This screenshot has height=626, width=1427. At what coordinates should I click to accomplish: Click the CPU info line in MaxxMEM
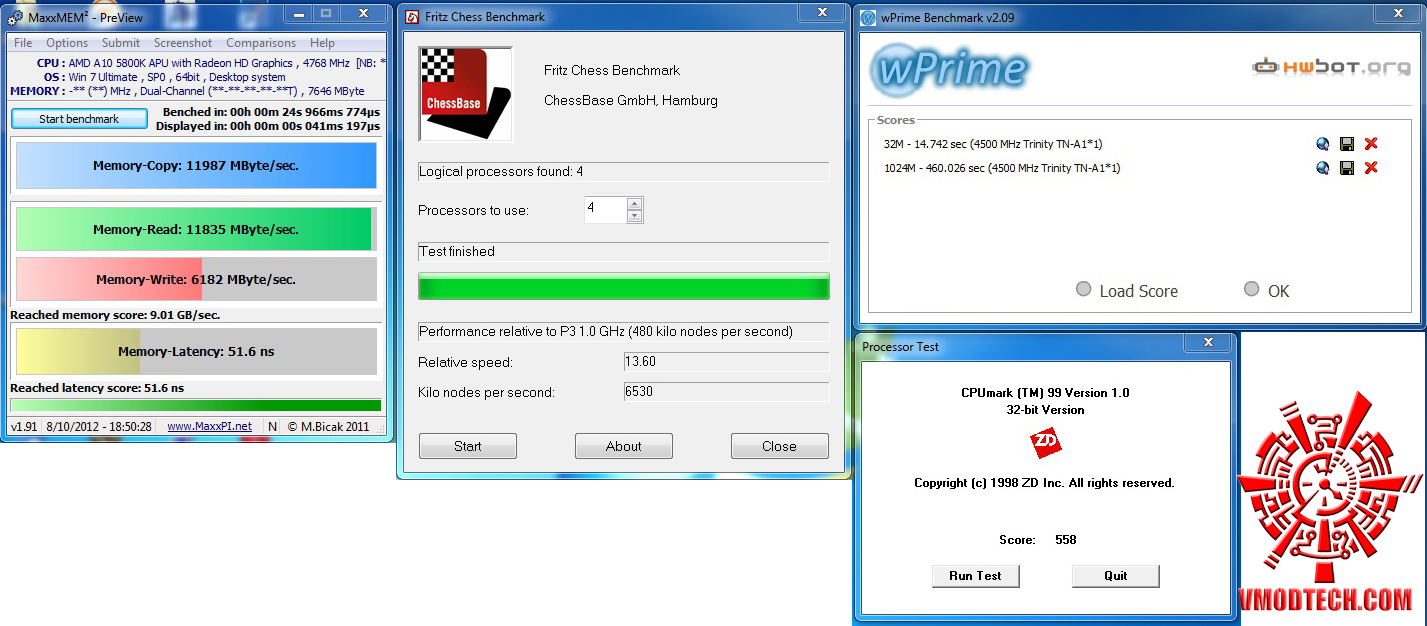tap(210, 63)
